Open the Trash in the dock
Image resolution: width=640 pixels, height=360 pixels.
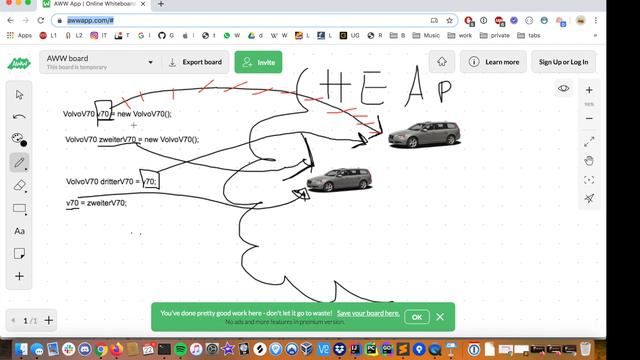[x=585, y=349]
